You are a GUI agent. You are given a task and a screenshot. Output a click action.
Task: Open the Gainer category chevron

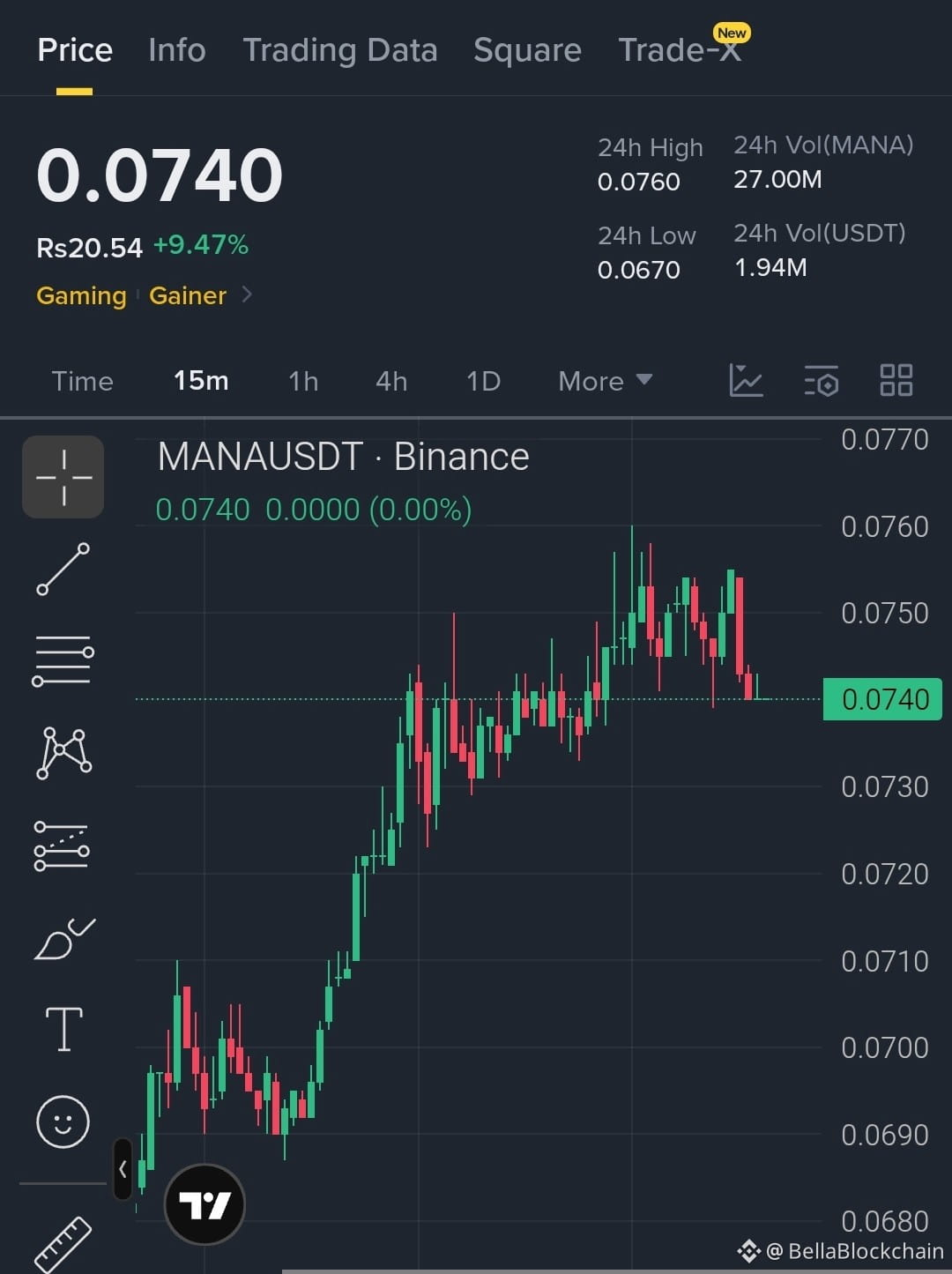click(x=247, y=294)
